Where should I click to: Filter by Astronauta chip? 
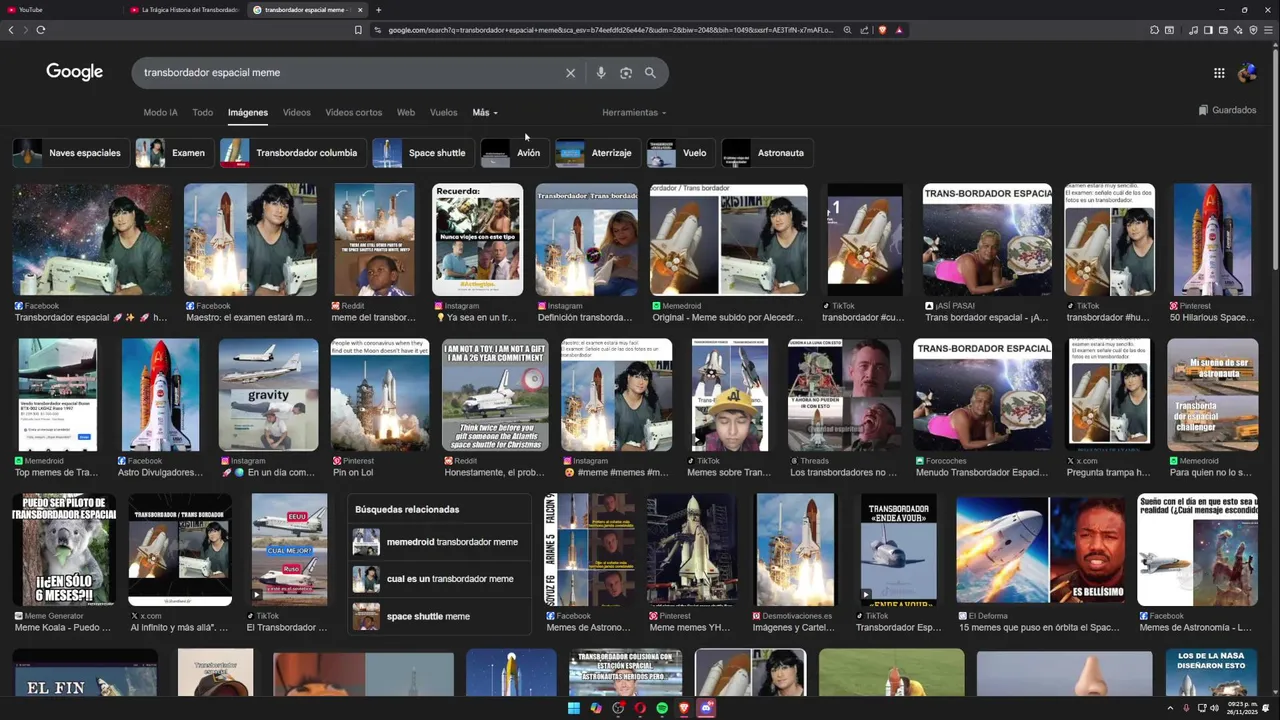click(767, 153)
